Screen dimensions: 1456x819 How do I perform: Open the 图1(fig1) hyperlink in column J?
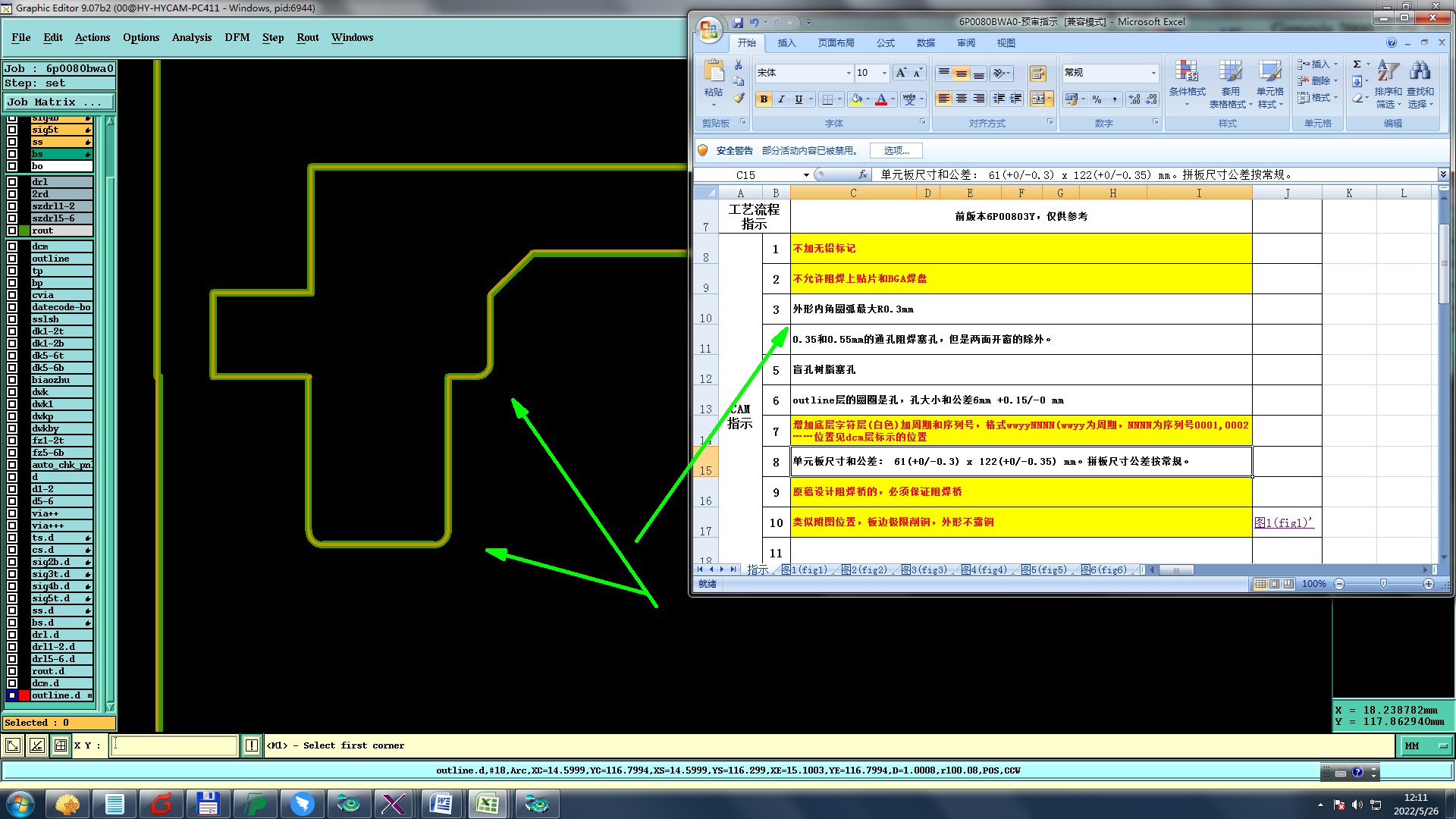1282,522
